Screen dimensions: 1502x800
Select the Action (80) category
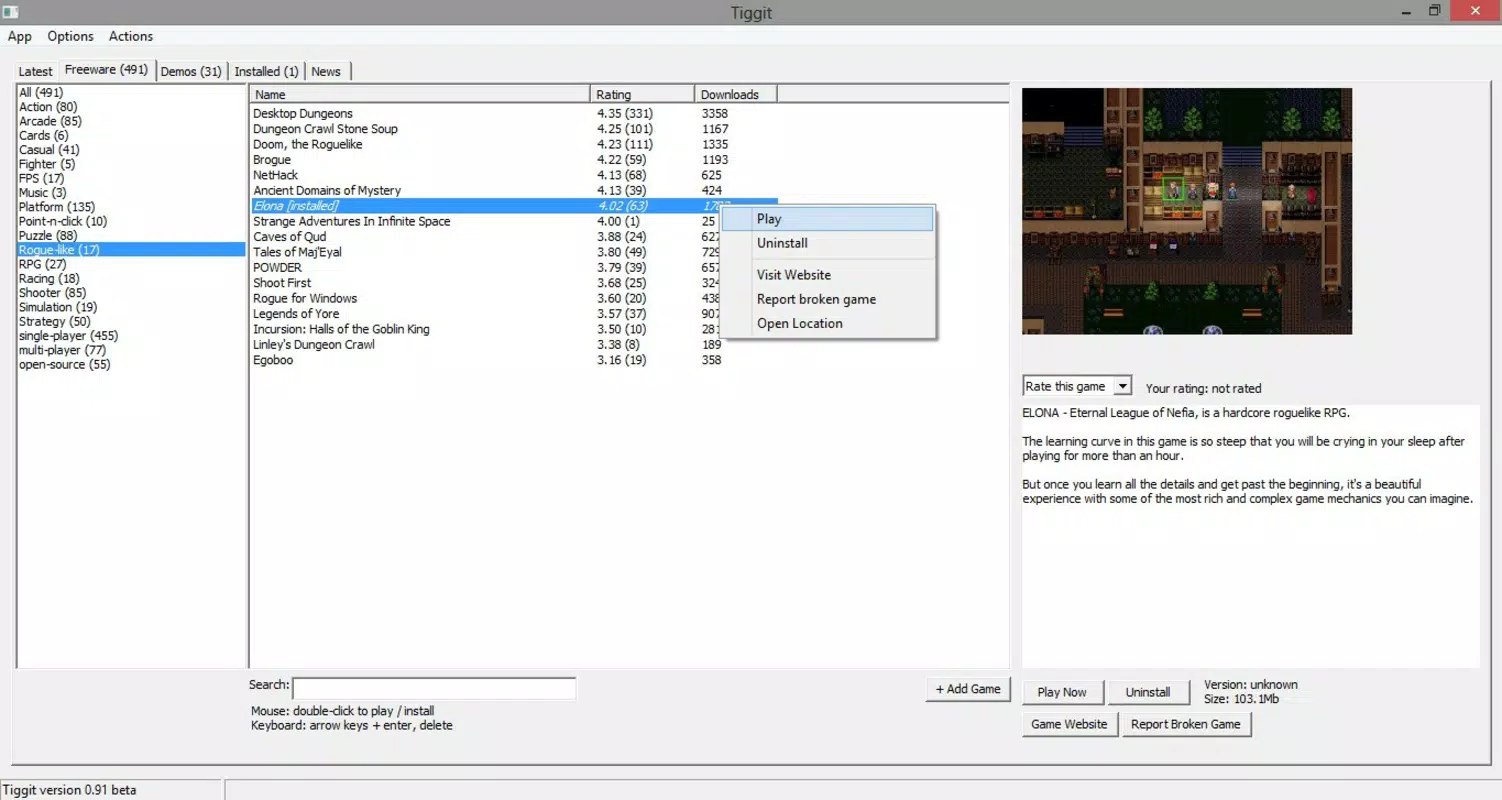point(48,107)
